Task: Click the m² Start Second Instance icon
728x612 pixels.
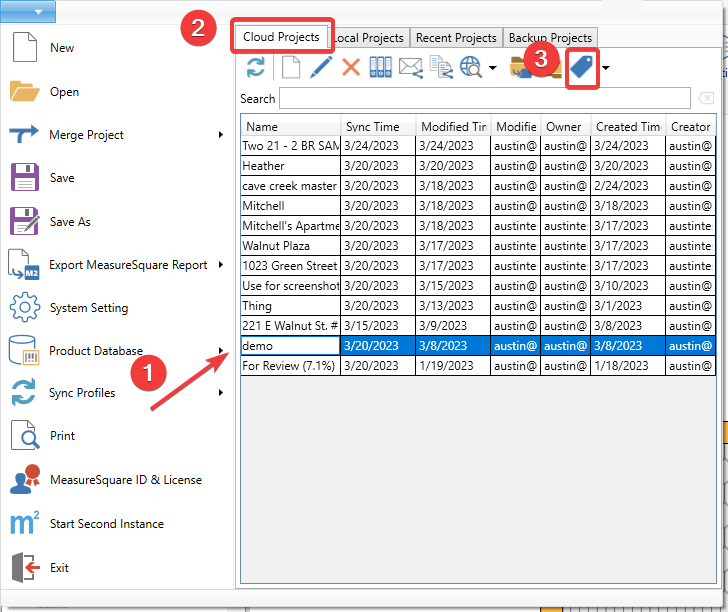Action: tap(25, 523)
